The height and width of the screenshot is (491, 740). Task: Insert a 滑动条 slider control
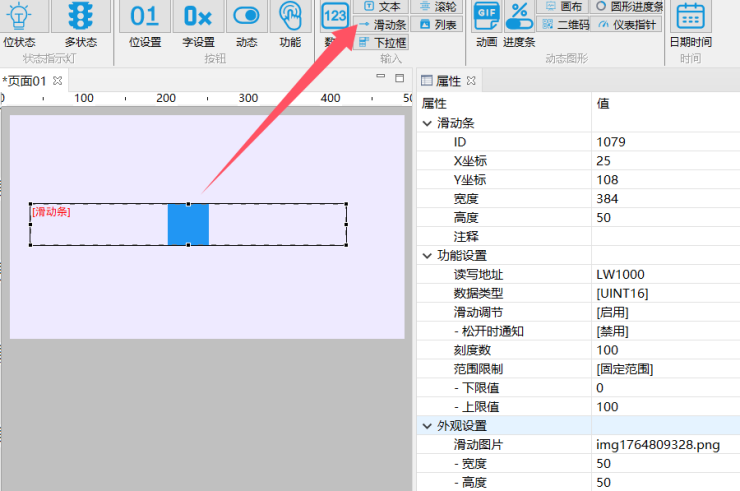[x=381, y=25]
